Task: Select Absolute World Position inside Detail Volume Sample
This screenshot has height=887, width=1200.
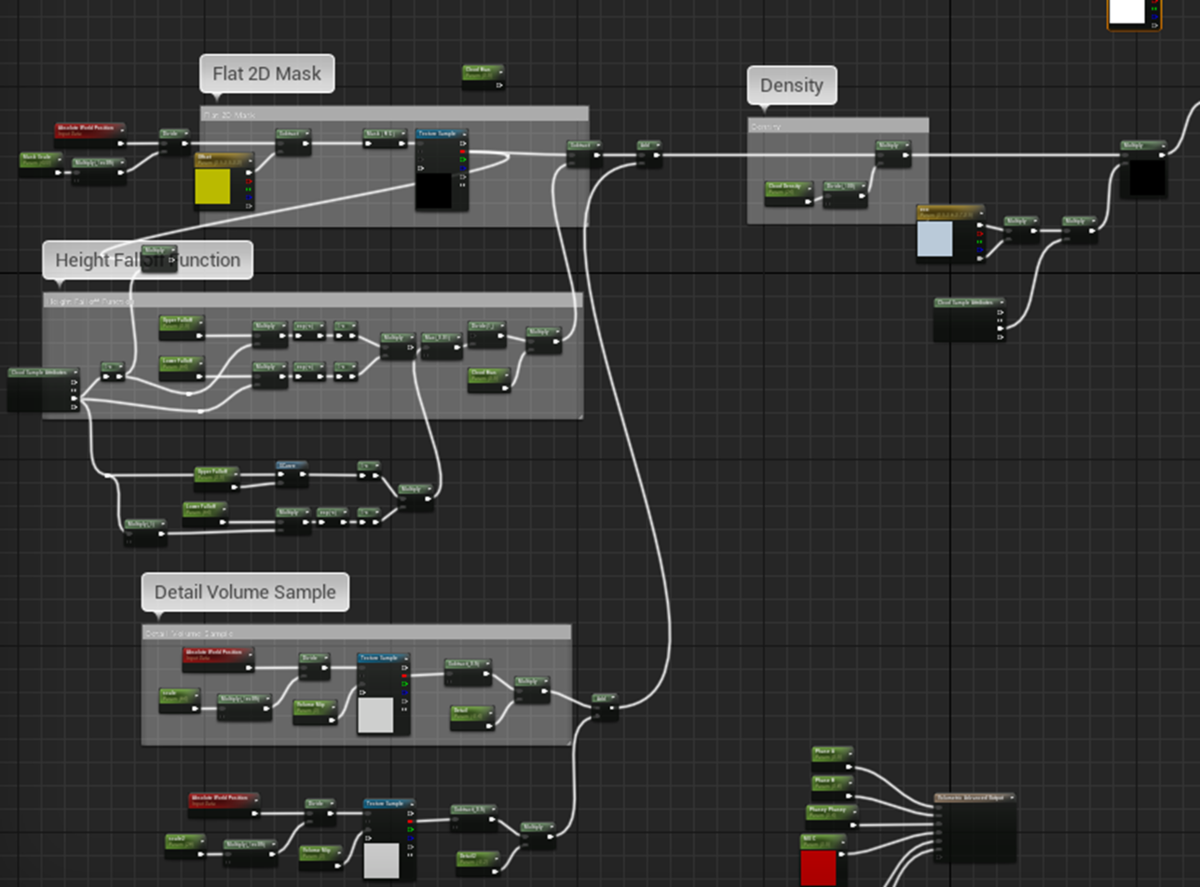Action: point(218,659)
